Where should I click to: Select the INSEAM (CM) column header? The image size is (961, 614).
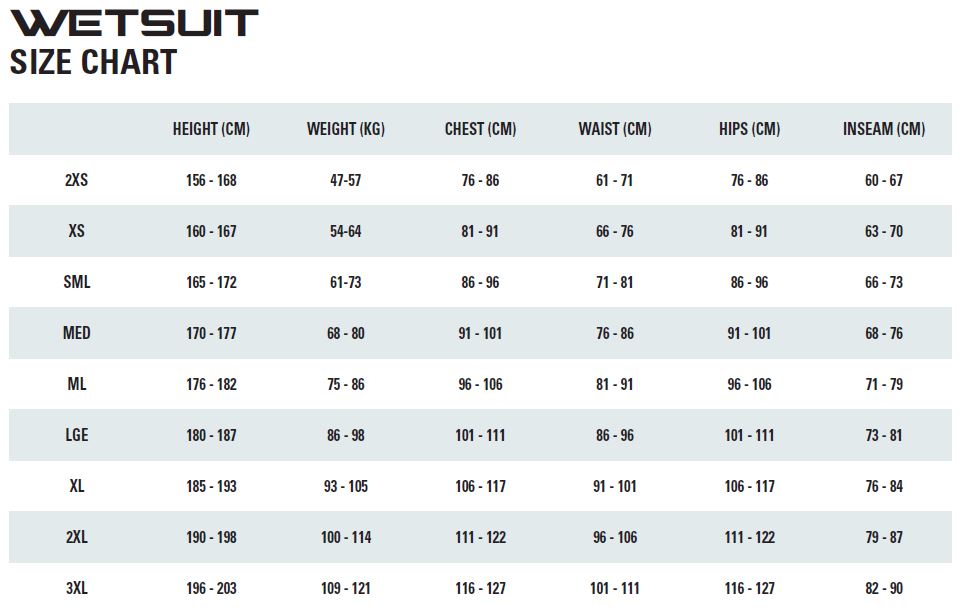(884, 129)
